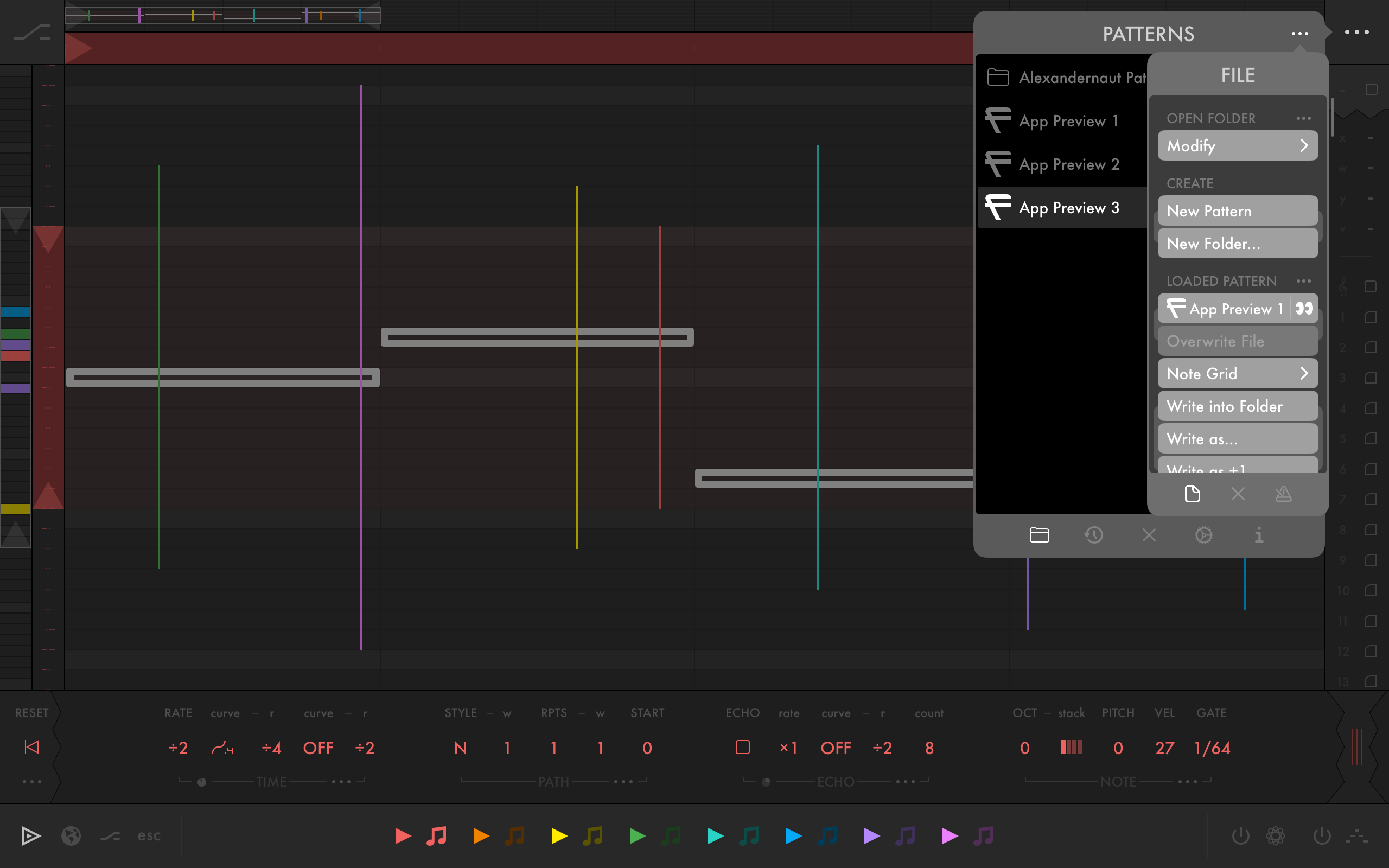
Task: Click the settings gear in Patterns footer
Action: pos(1203,535)
